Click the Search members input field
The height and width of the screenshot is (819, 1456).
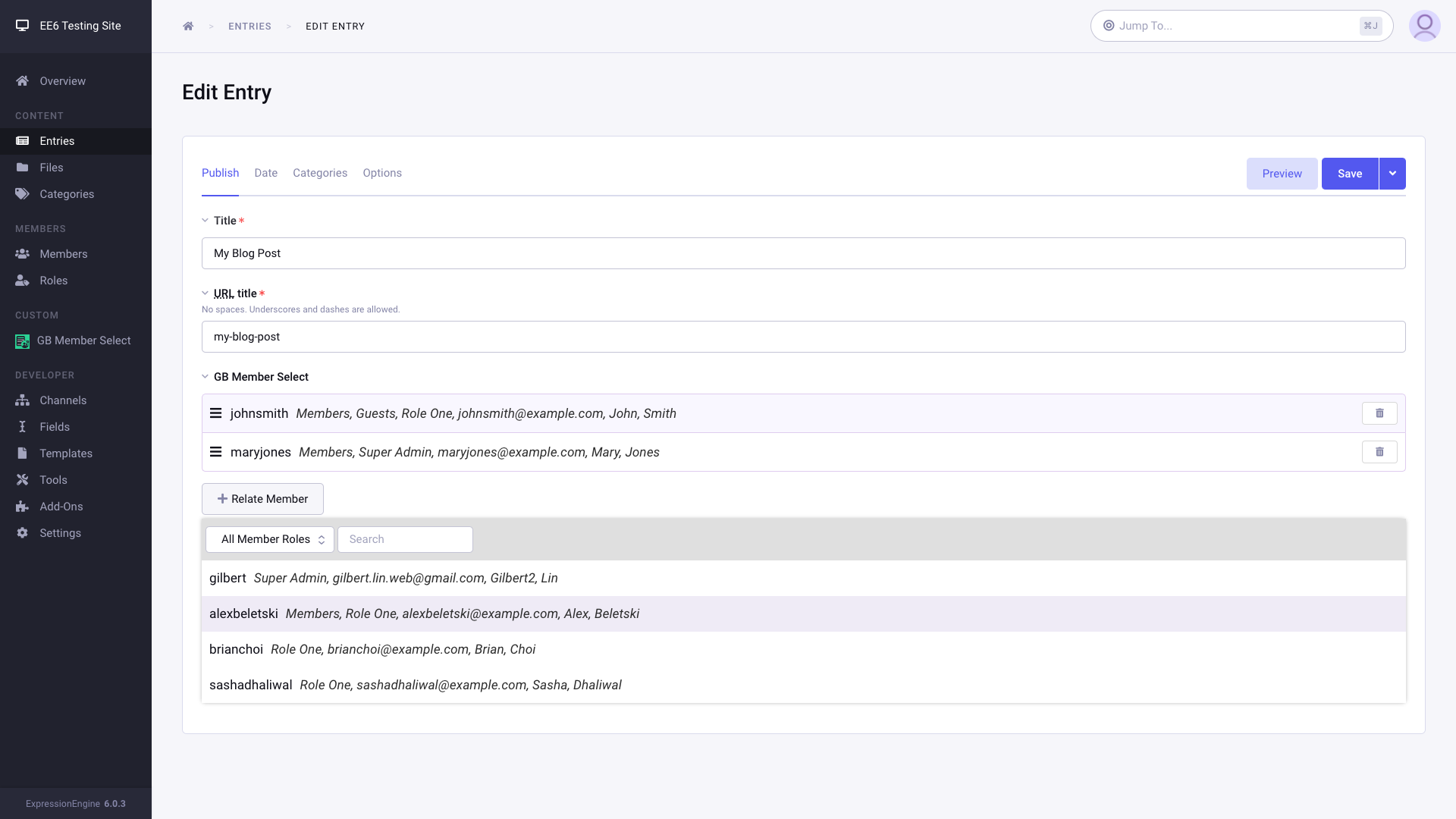click(405, 539)
